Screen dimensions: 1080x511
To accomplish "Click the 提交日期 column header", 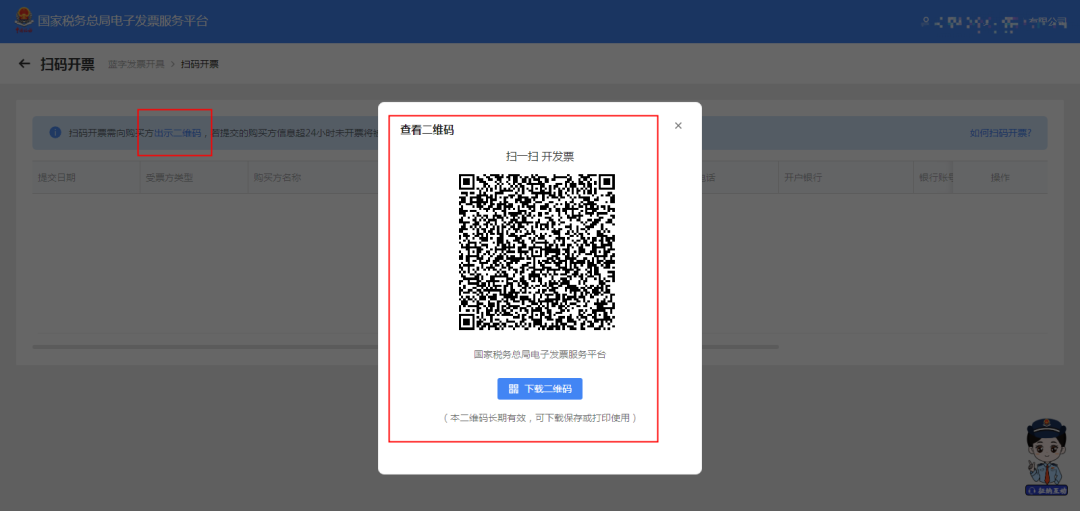I will (57, 177).
